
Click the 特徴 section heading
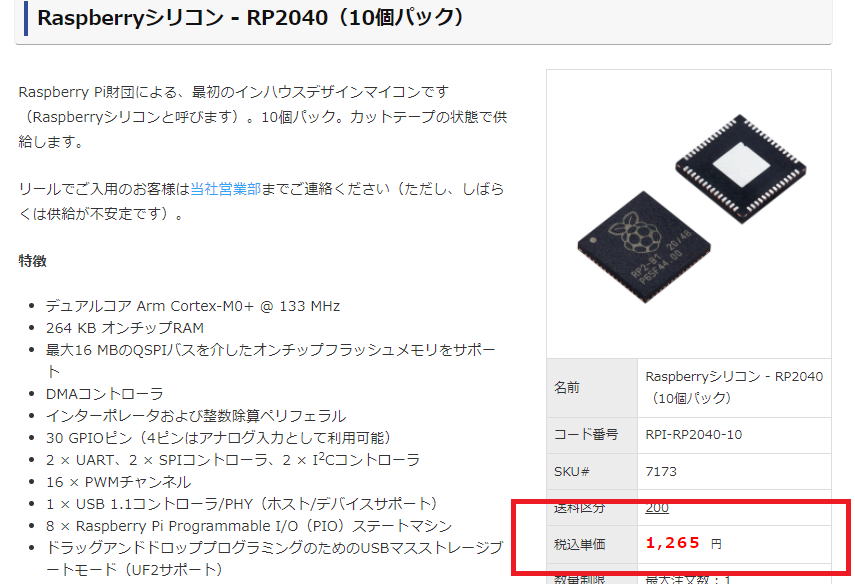tap(33, 261)
